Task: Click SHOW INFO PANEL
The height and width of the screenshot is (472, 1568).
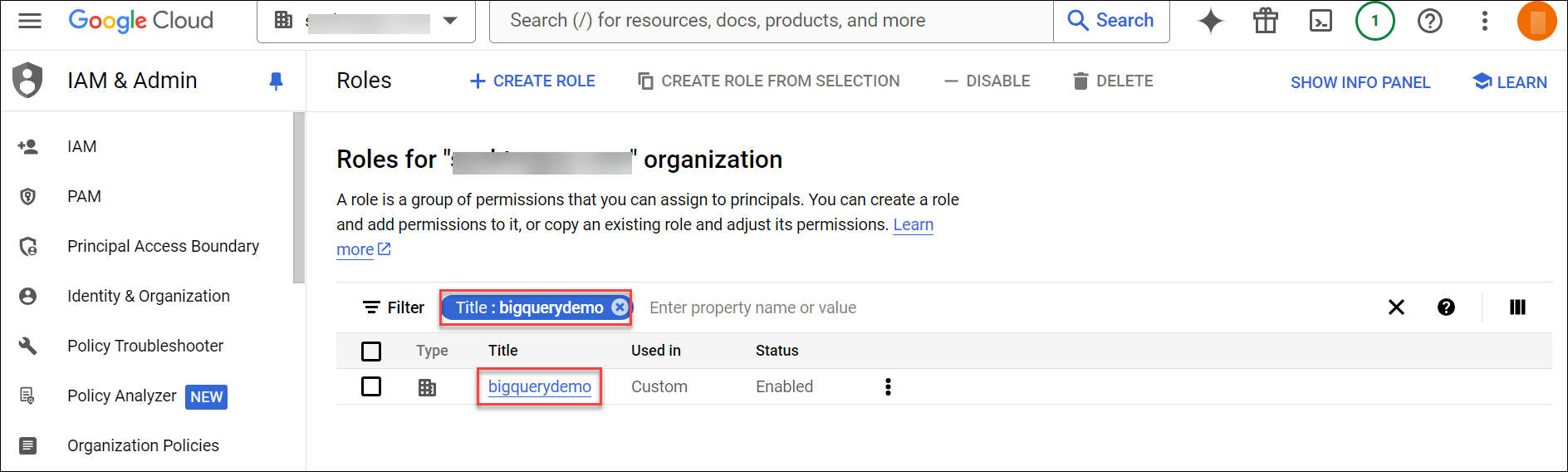Action: [1360, 82]
